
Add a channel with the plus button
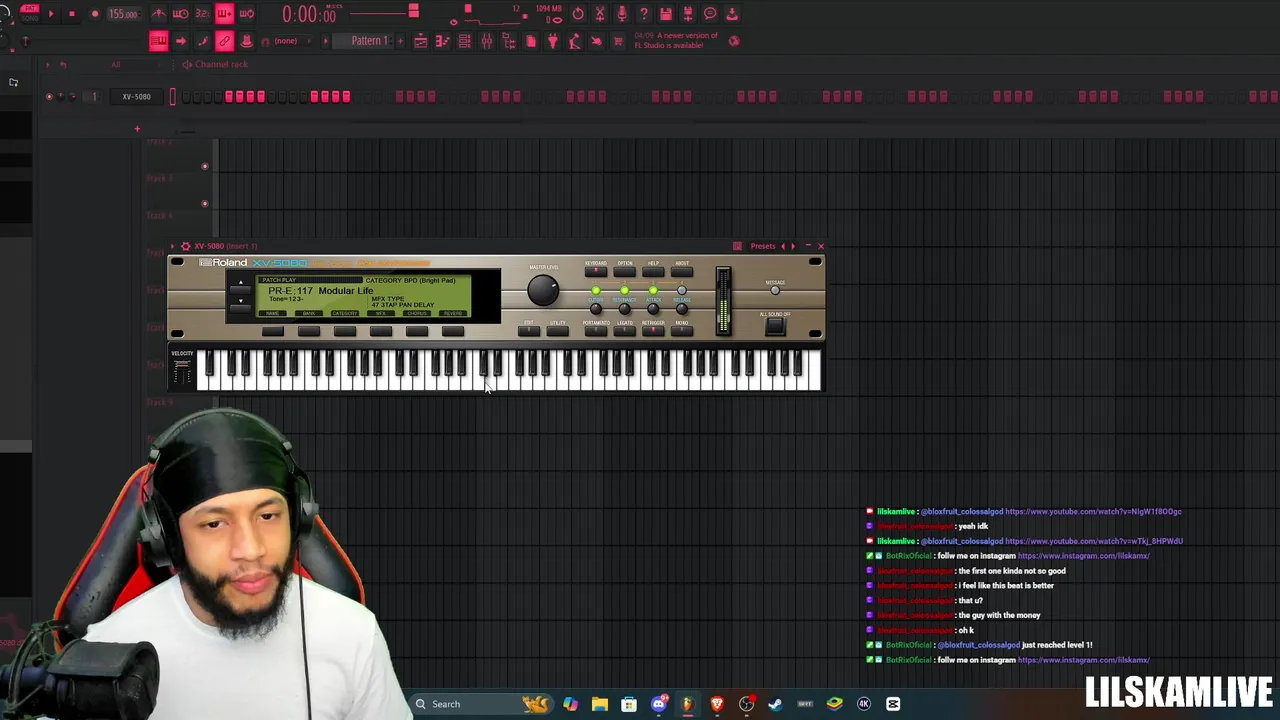coord(137,128)
